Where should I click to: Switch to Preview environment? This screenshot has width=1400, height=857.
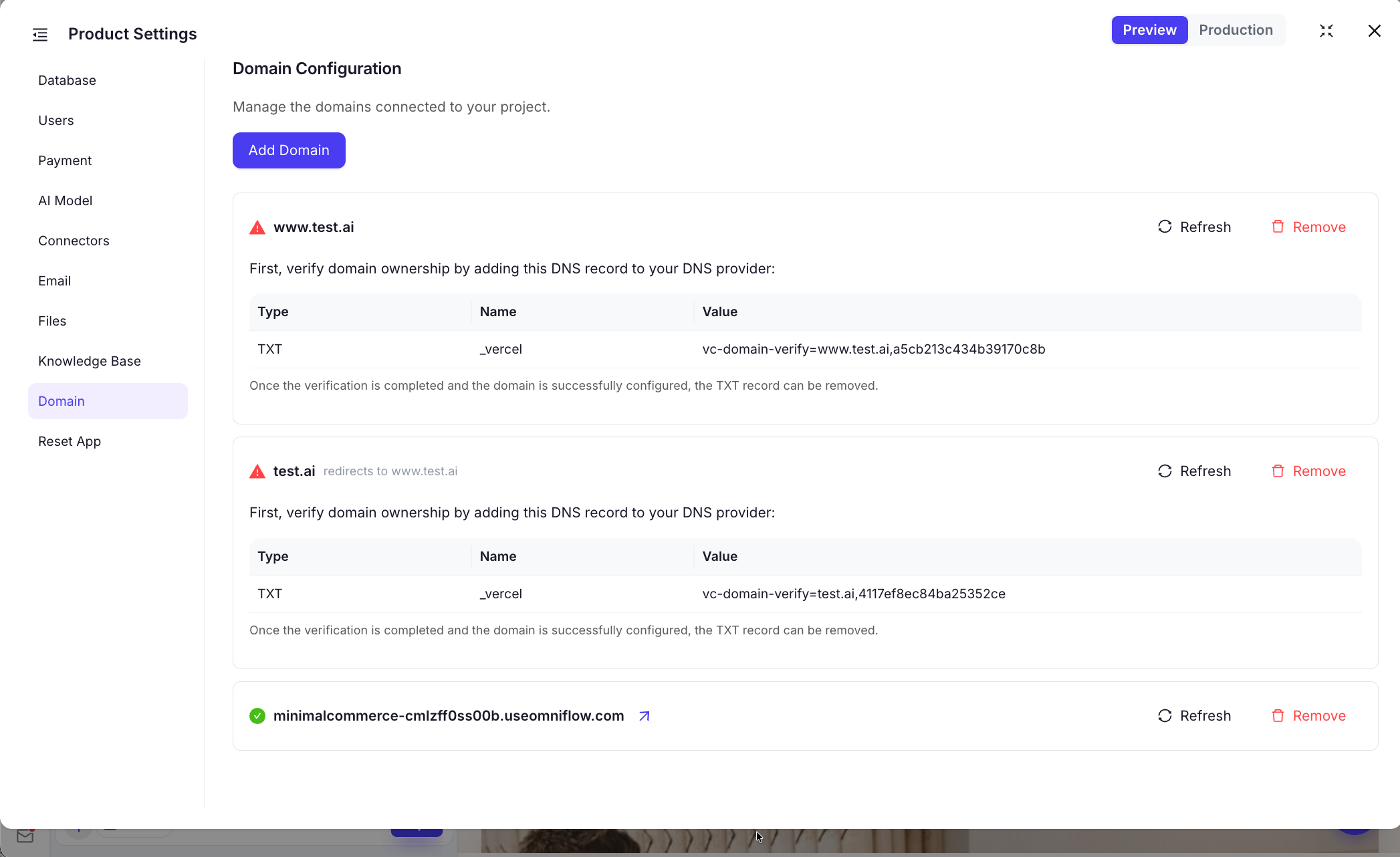[x=1149, y=30]
